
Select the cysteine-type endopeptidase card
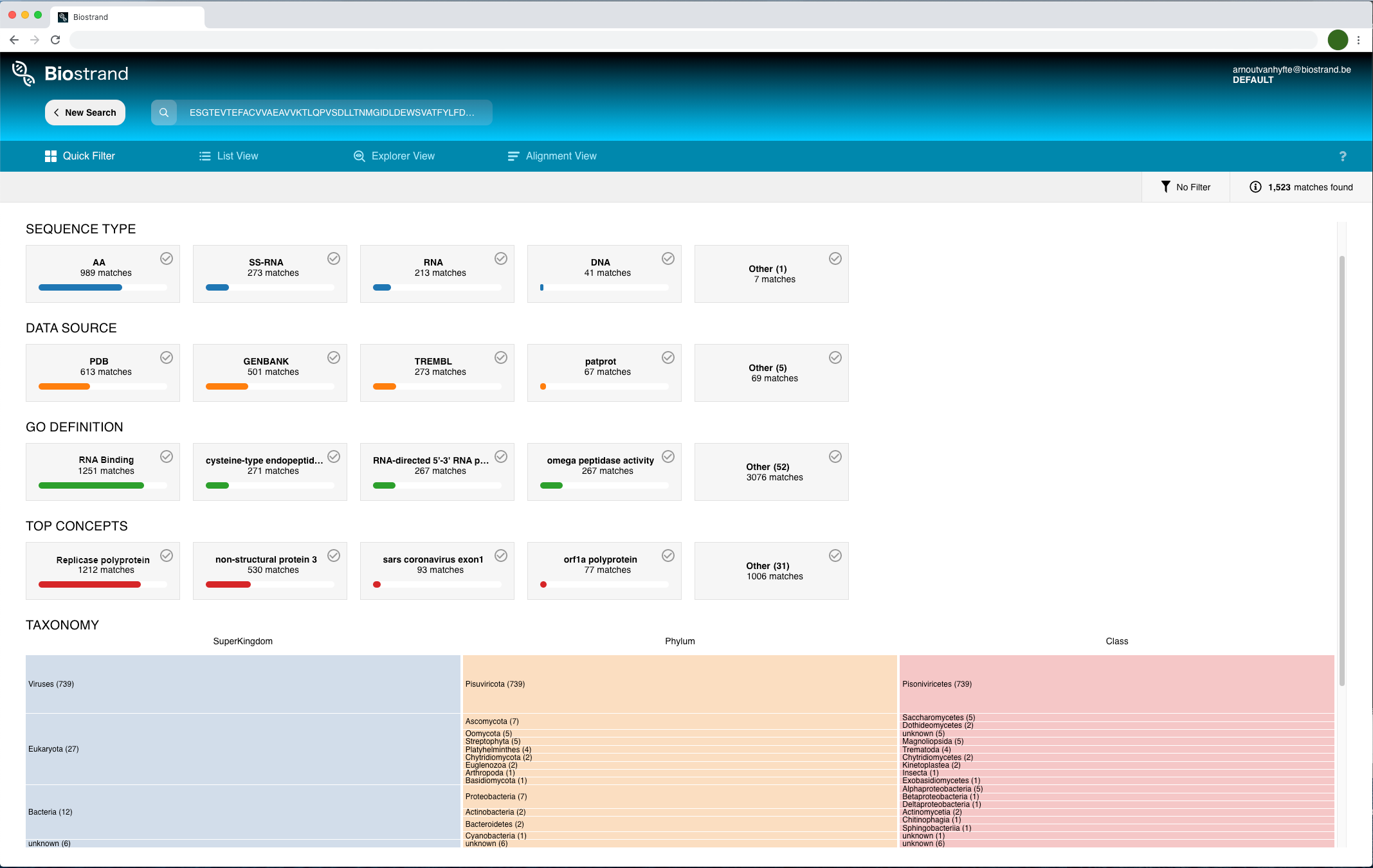tap(270, 472)
